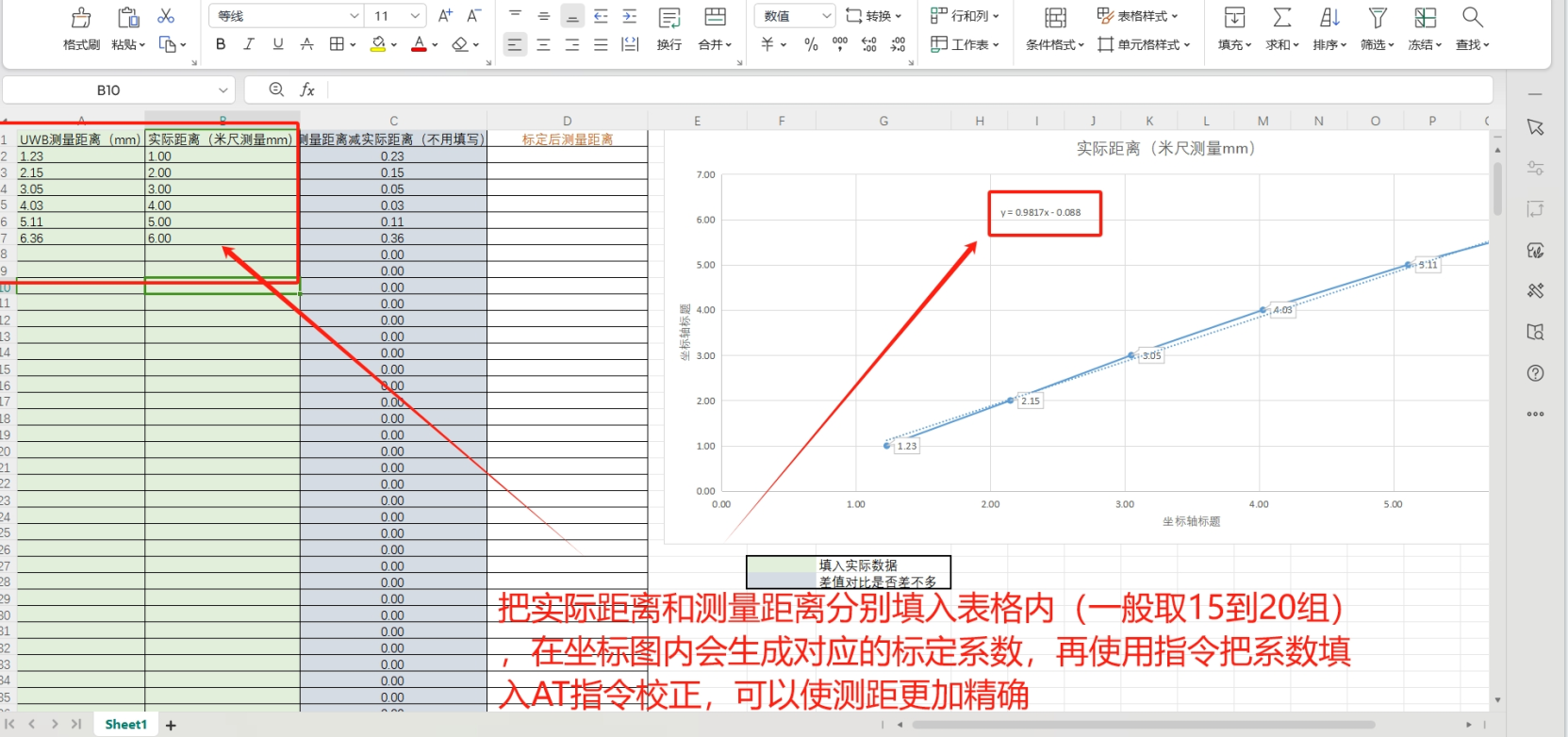Screen dimensions: 1568x737
Task: Toggle Underline formatting
Action: click(278, 44)
